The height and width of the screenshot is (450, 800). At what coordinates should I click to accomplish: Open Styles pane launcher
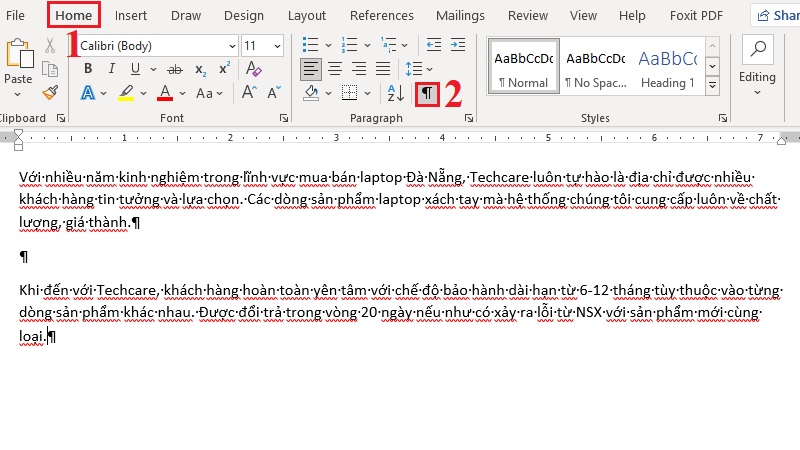[723, 118]
